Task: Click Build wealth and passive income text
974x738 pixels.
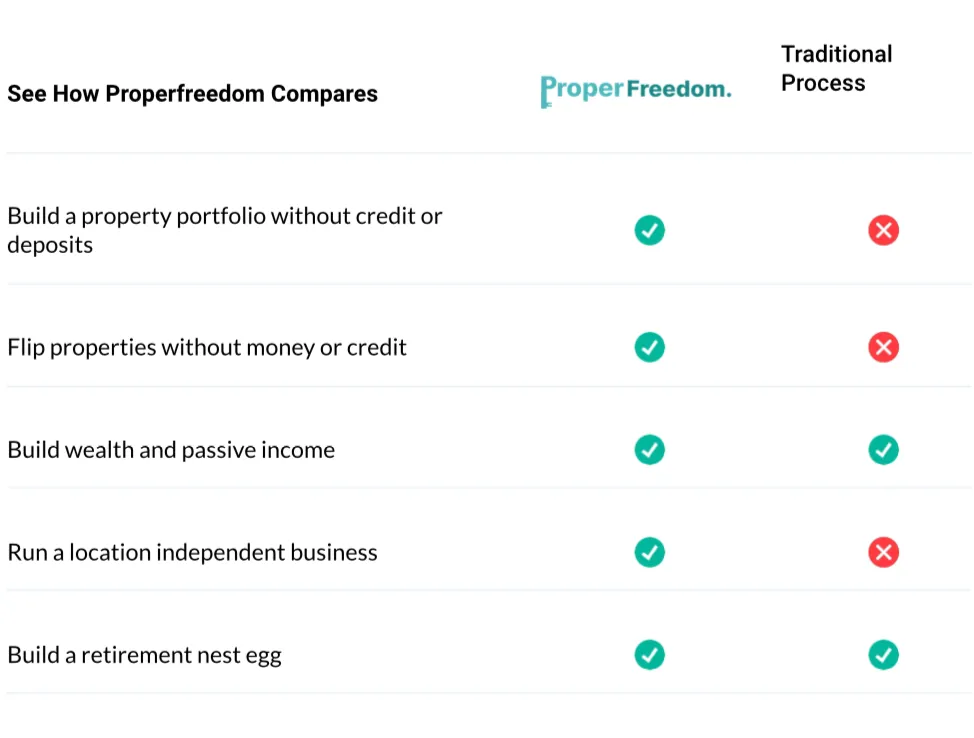Action: (171, 450)
